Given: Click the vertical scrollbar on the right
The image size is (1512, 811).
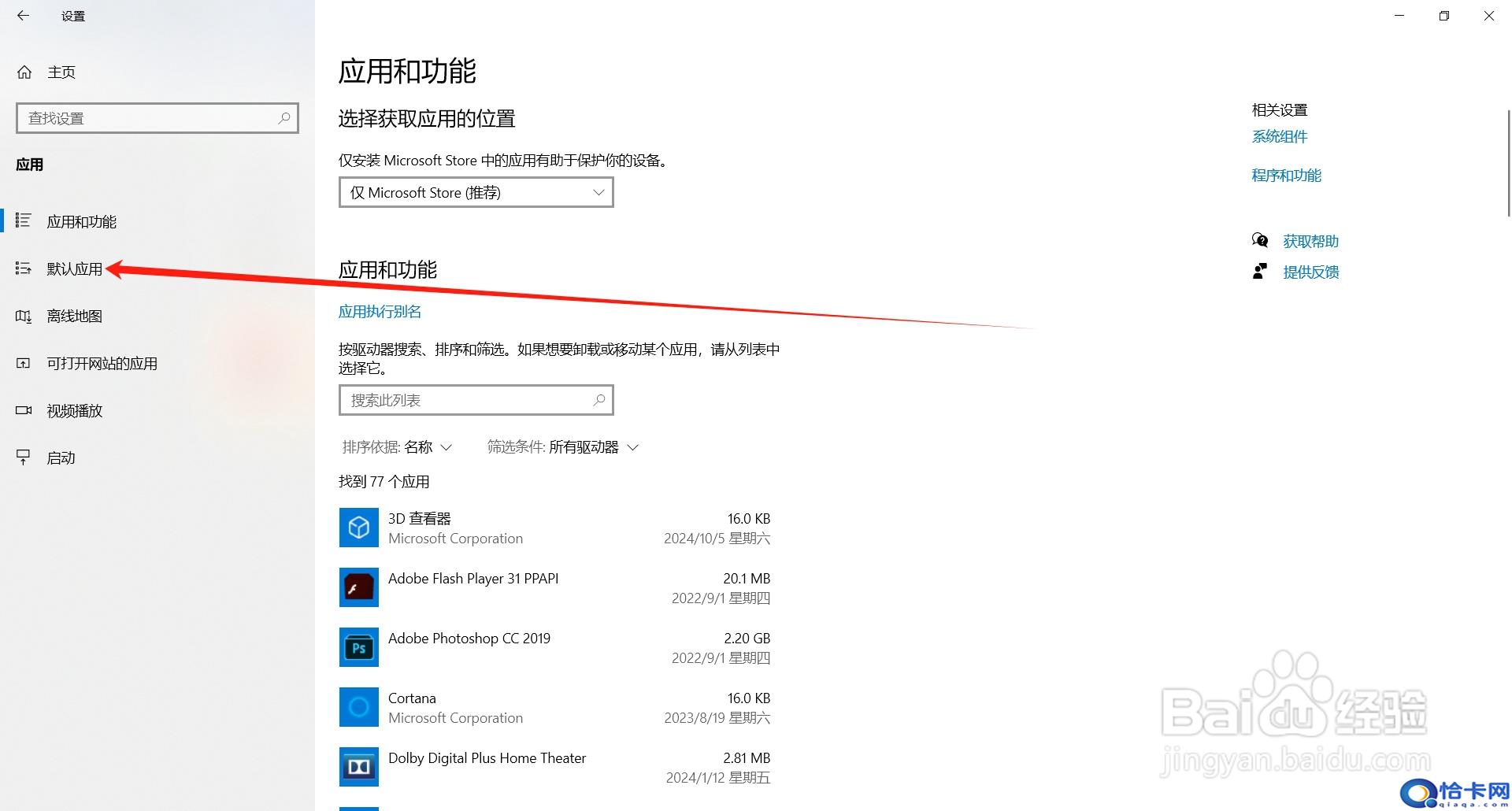Looking at the screenshot, I should pyautogui.click(x=1508, y=162).
